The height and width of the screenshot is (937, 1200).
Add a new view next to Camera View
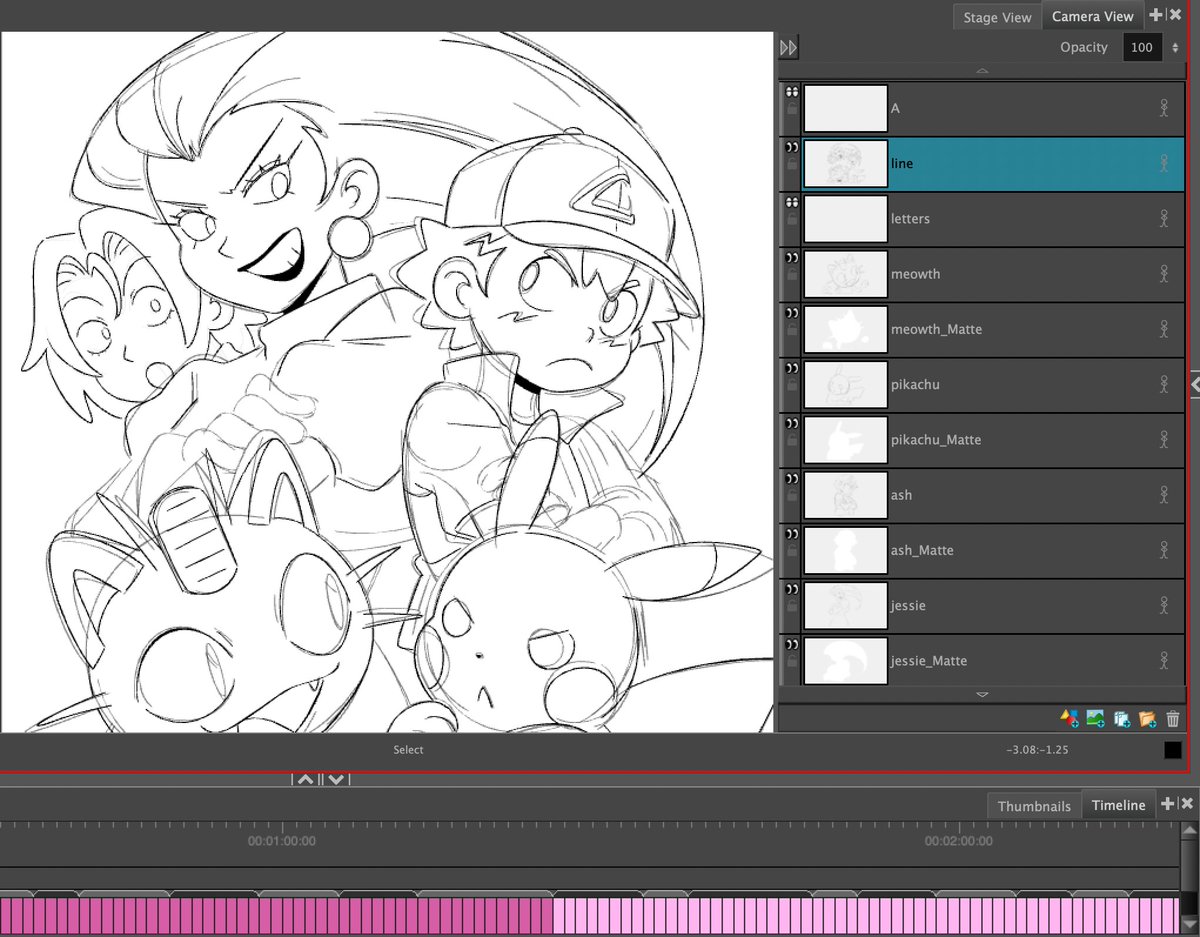point(1156,15)
